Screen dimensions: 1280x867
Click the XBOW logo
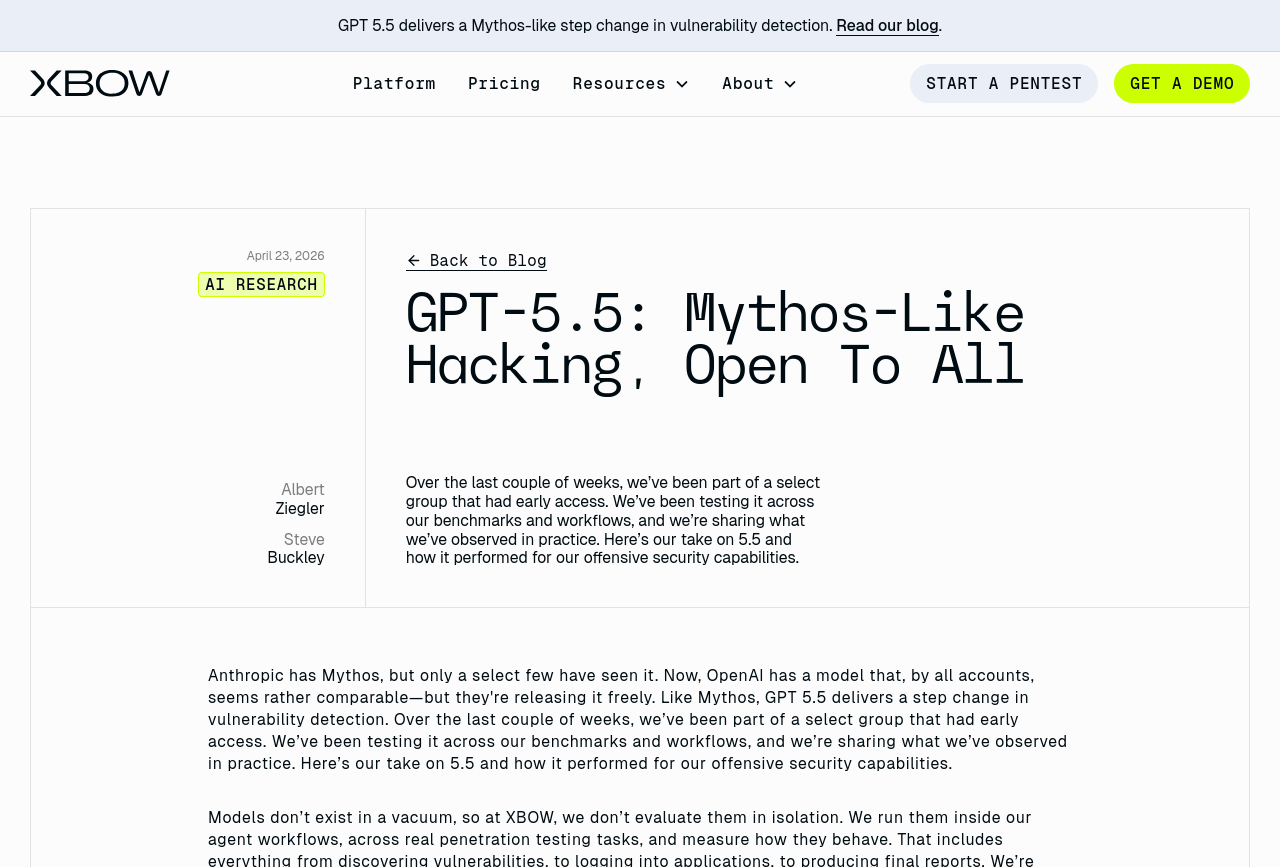100,84
